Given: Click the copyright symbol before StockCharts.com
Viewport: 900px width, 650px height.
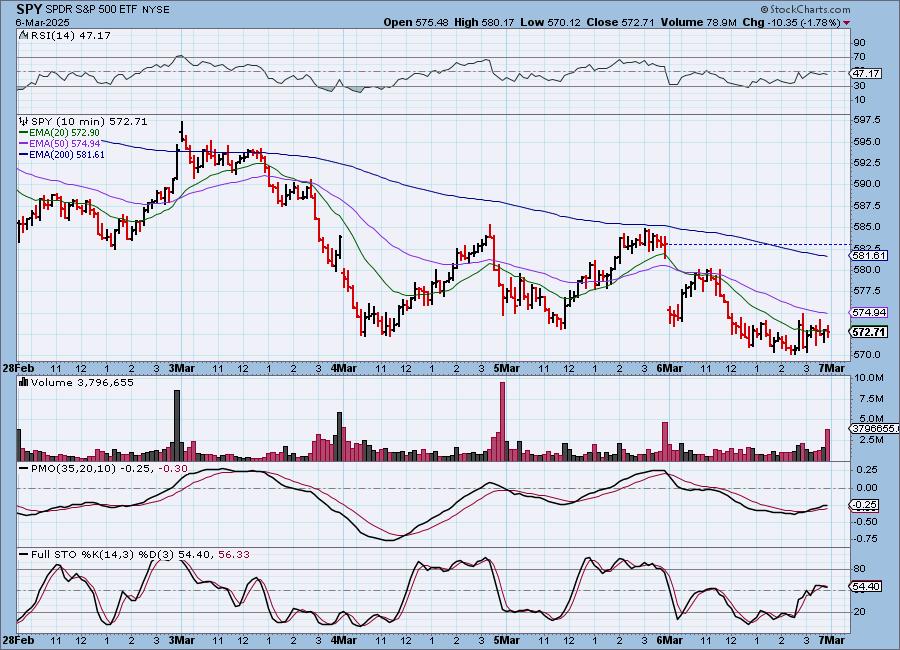Looking at the screenshot, I should [x=765, y=10].
